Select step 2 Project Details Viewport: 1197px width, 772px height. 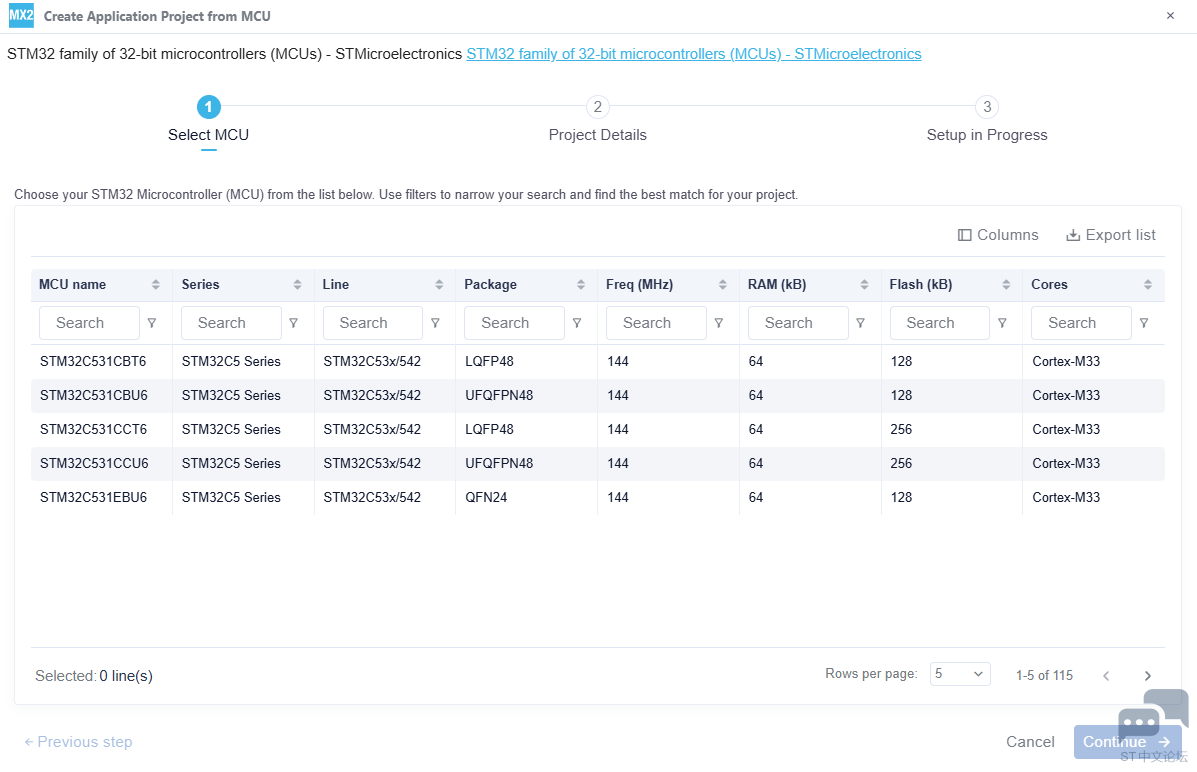[x=597, y=107]
